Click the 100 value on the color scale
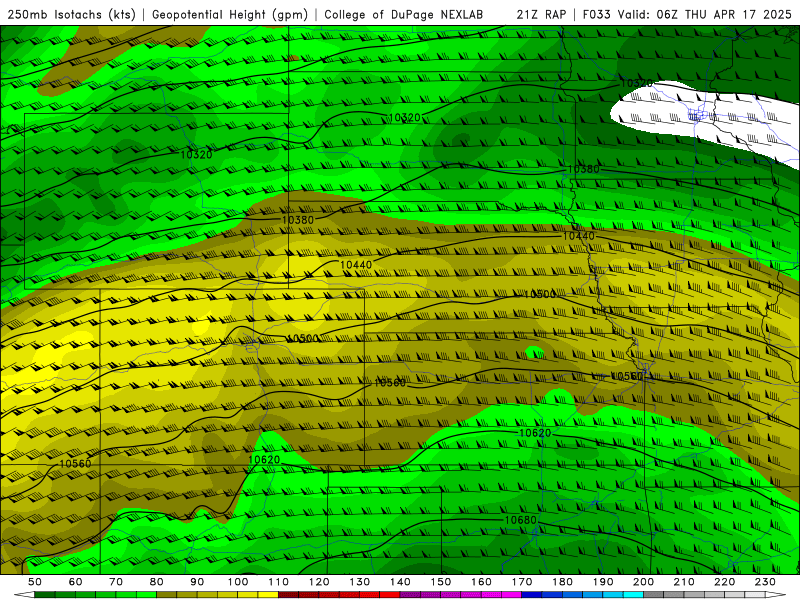This screenshot has width=800, height=600. [x=238, y=582]
